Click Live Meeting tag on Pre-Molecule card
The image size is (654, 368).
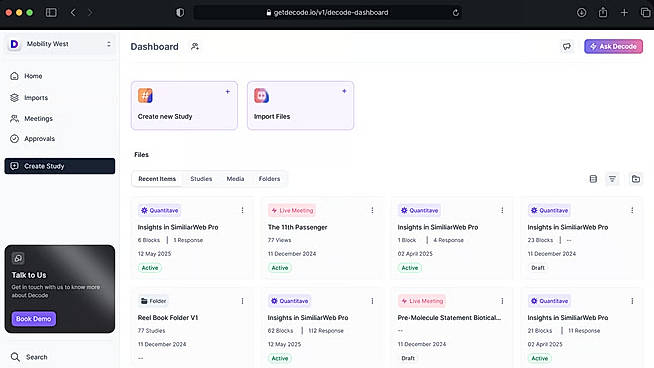pyautogui.click(x=422, y=301)
